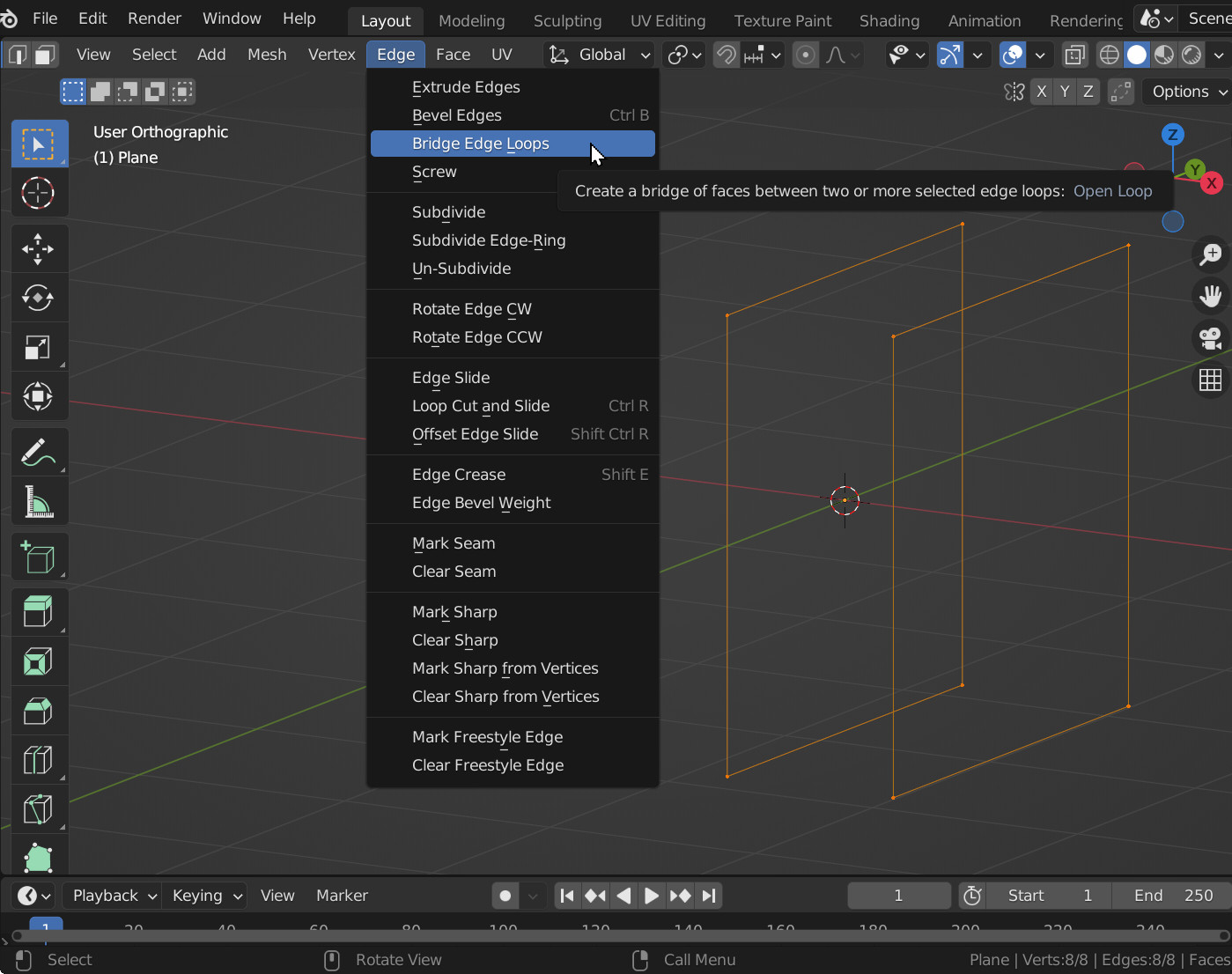1232x974 pixels.
Task: Choose Loop Cut and Slide
Action: [x=513, y=406]
